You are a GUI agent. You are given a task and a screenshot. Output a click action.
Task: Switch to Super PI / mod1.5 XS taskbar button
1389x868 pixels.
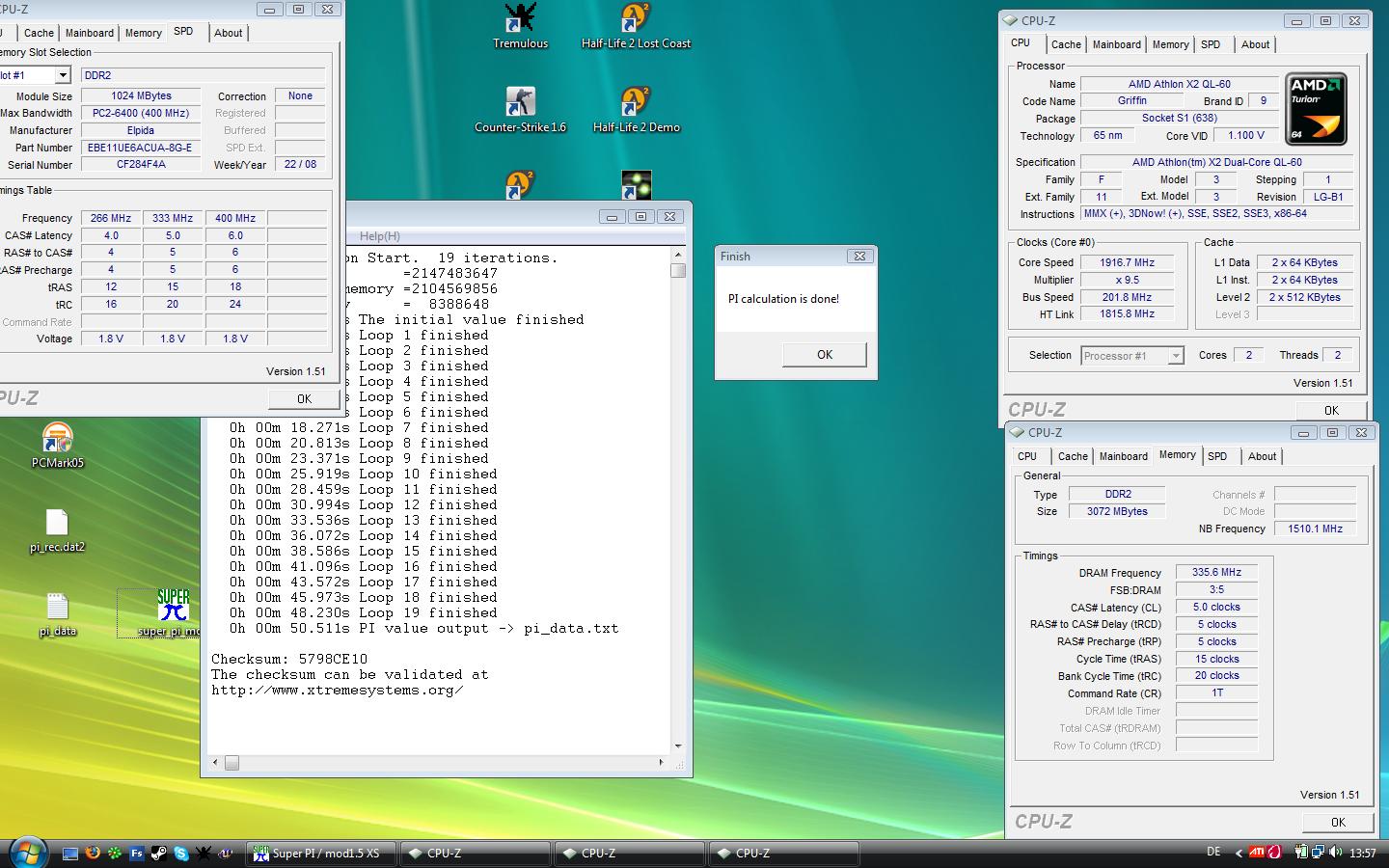point(320,854)
